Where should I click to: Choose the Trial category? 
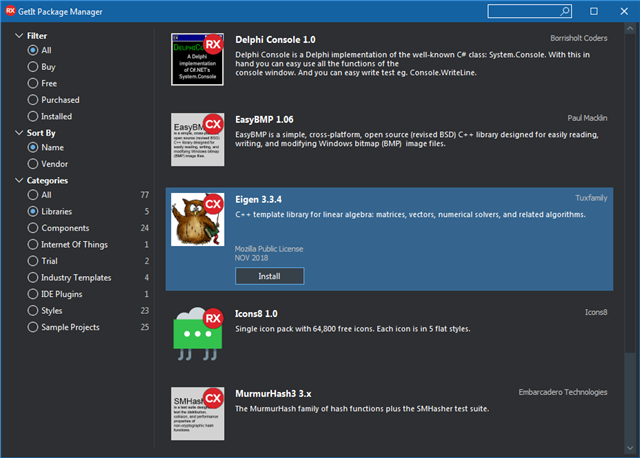(42, 261)
